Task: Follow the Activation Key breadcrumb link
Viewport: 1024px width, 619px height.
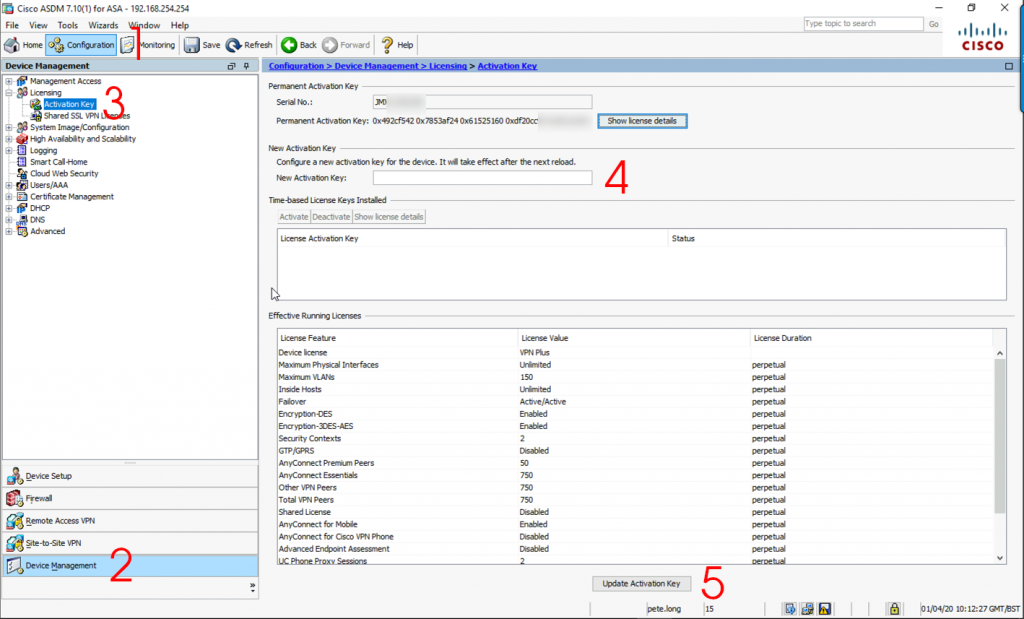Action: point(507,66)
